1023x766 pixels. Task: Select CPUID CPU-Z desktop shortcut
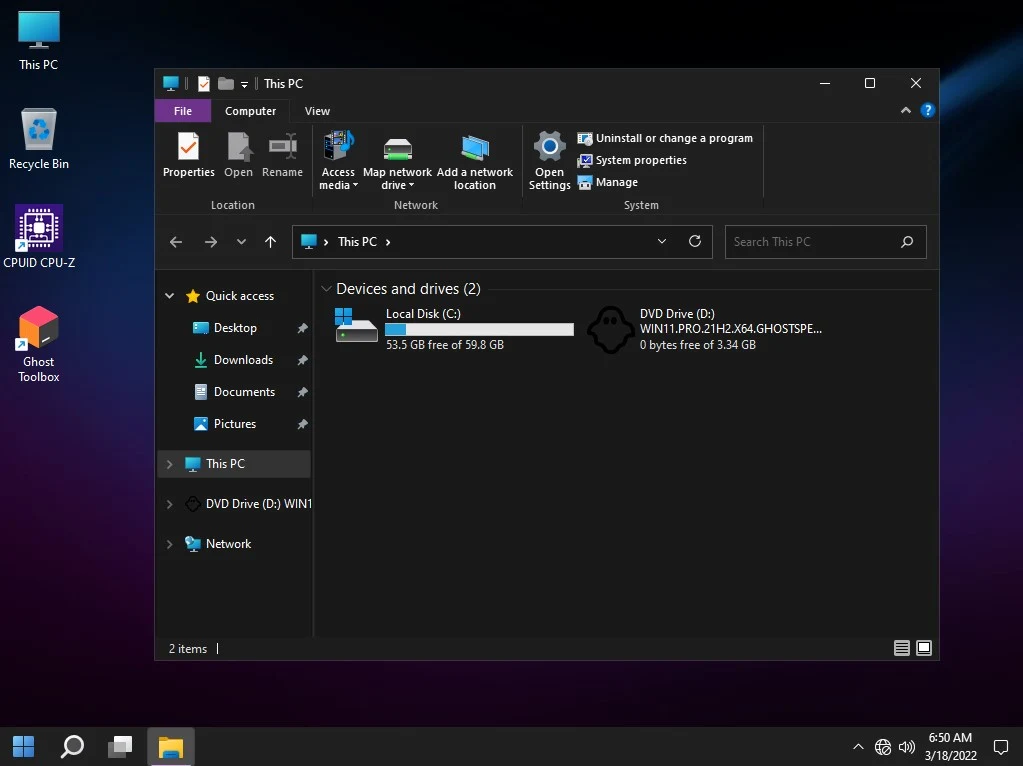(x=38, y=237)
